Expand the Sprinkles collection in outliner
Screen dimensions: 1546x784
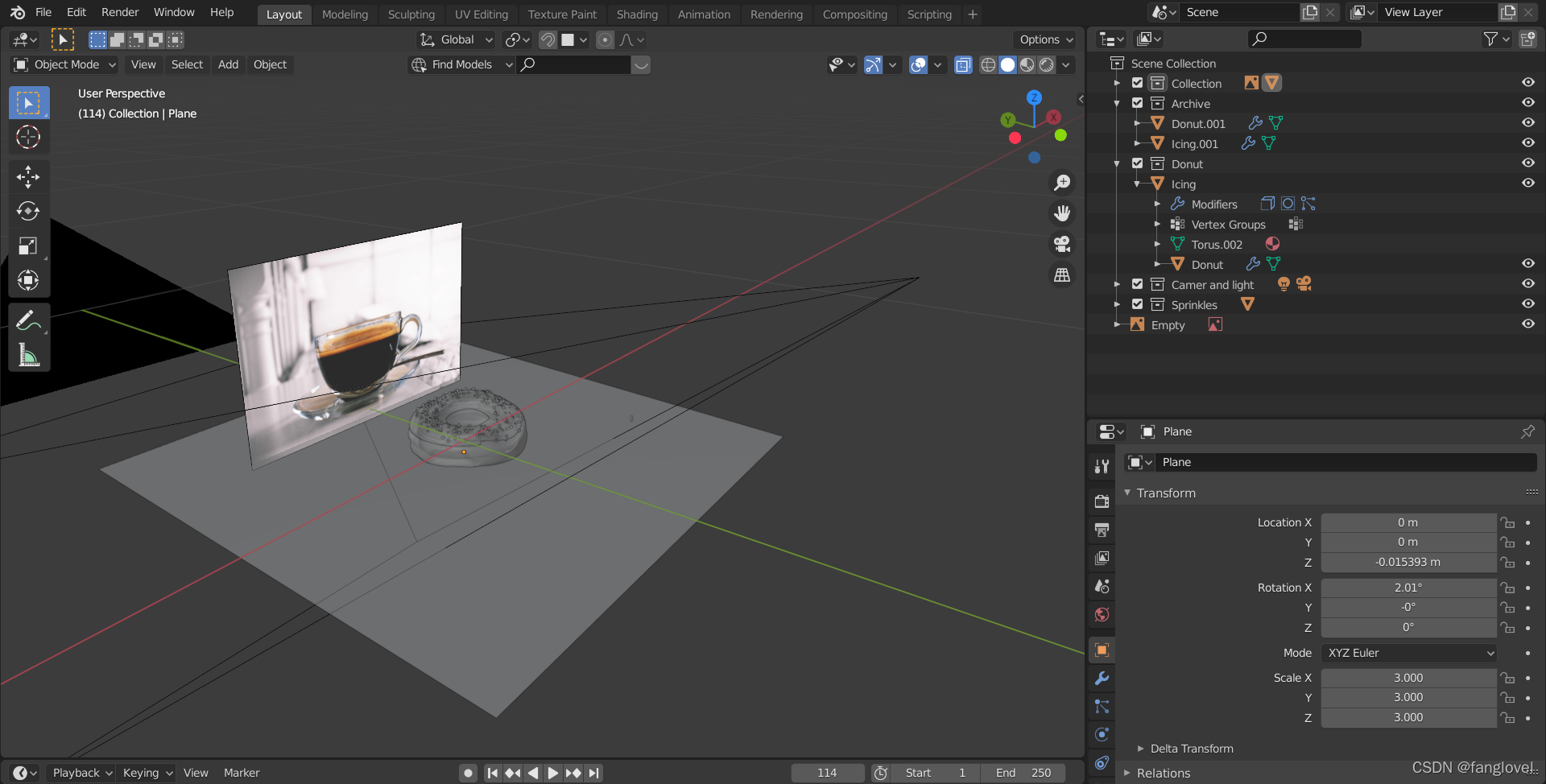[x=1117, y=304]
